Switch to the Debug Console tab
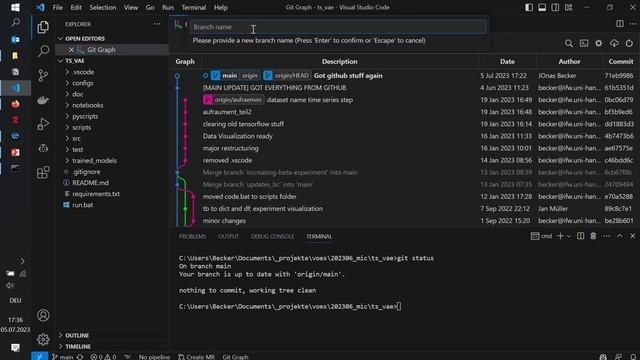This screenshot has height=360, width=640. pyautogui.click(x=272, y=236)
